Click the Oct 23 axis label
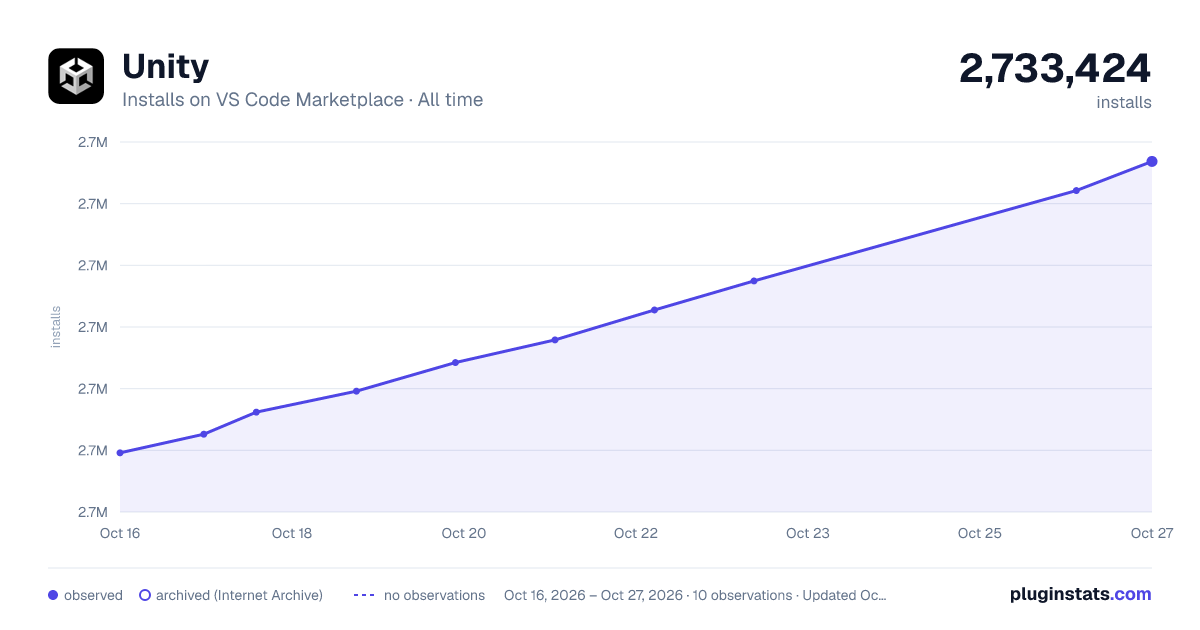This screenshot has height=630, width=1200. tap(808, 533)
